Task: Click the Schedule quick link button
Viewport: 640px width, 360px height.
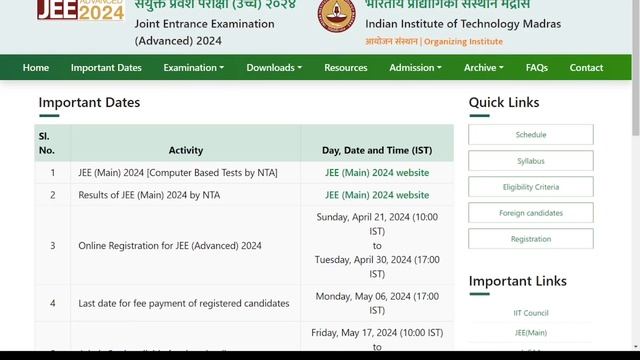Action: tap(531, 135)
